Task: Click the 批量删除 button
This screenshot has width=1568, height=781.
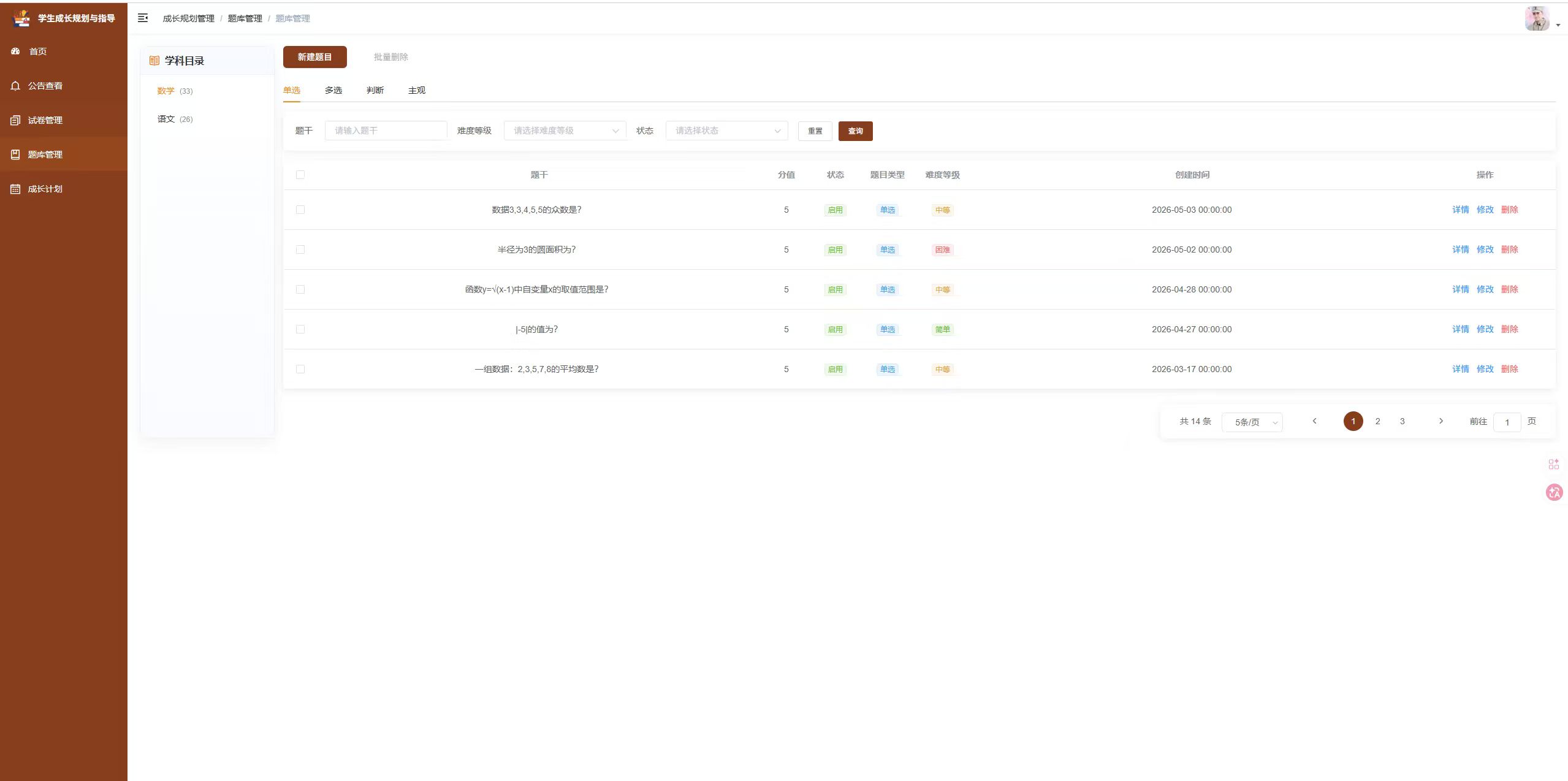Action: pos(391,57)
